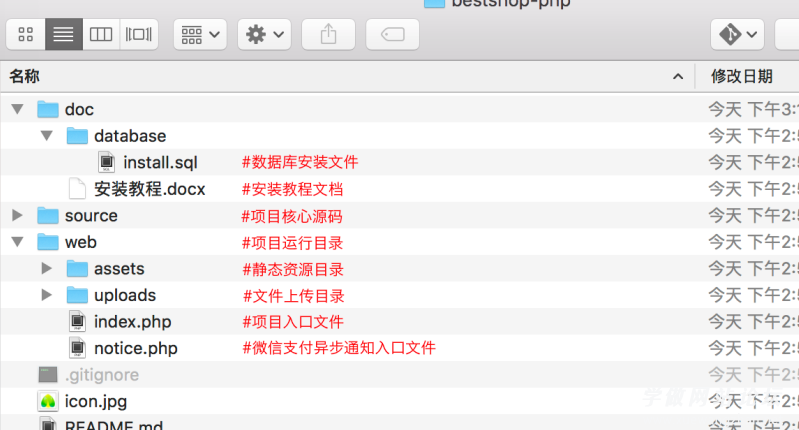This screenshot has height=430, width=799.
Task: Expand the assets folder triangle
Action: [x=47, y=268]
